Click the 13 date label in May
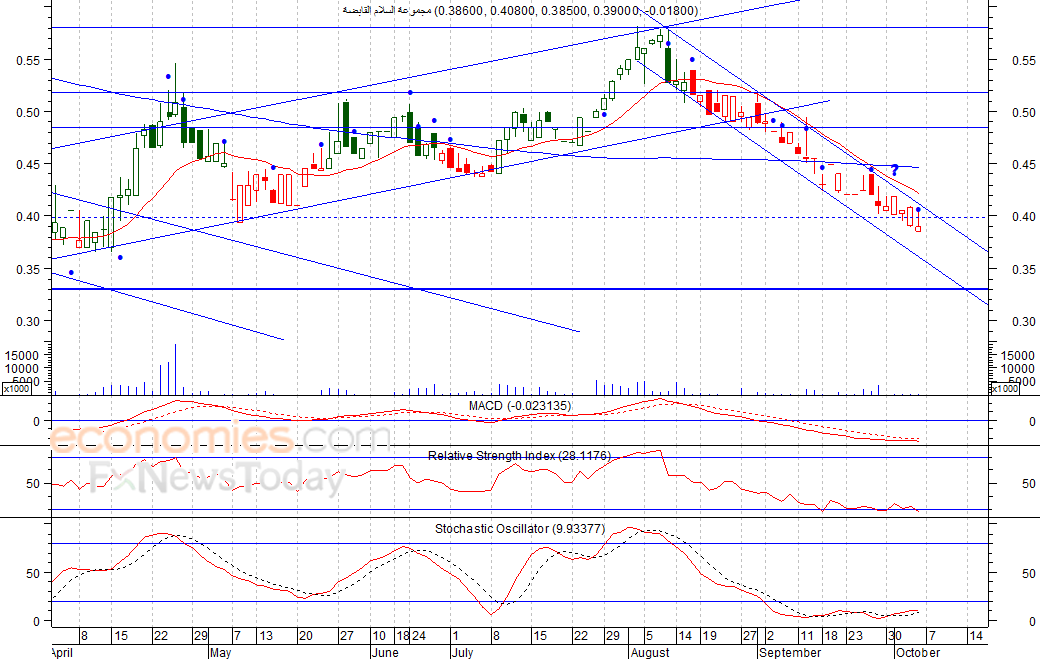Viewport: 1040px width, 659px height. (x=265, y=636)
